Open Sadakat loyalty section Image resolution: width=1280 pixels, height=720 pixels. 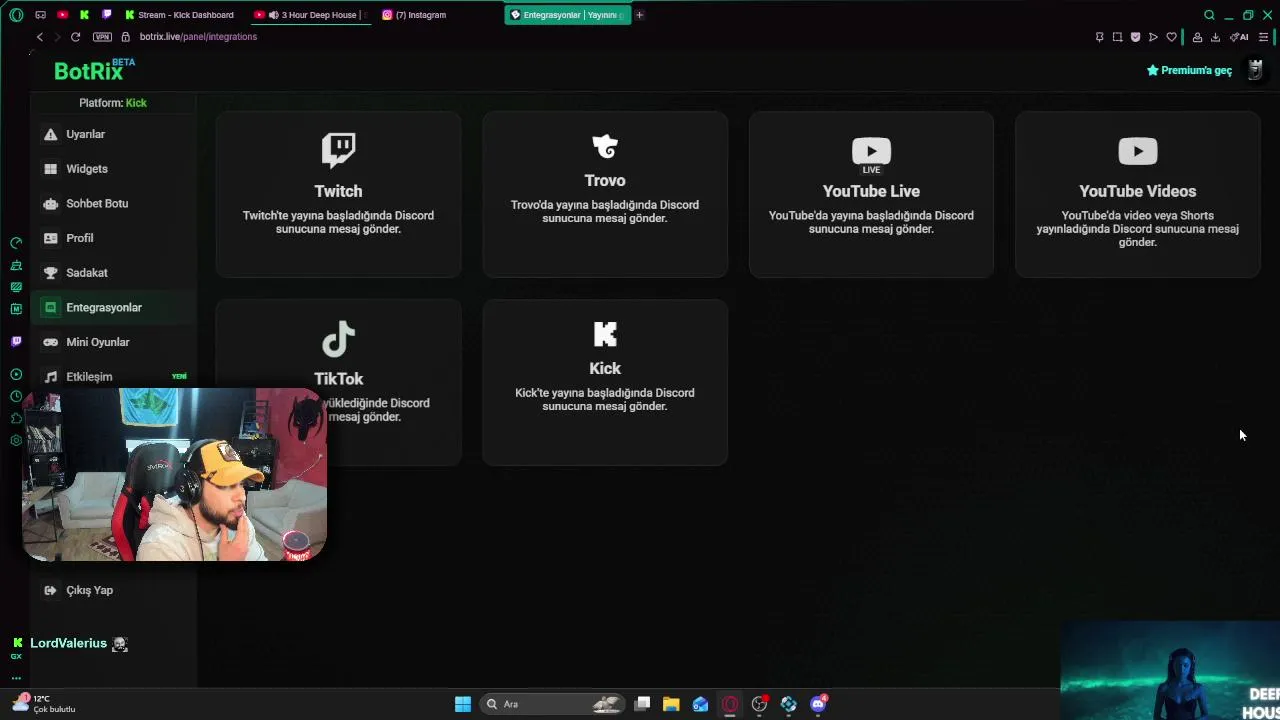coord(112,273)
